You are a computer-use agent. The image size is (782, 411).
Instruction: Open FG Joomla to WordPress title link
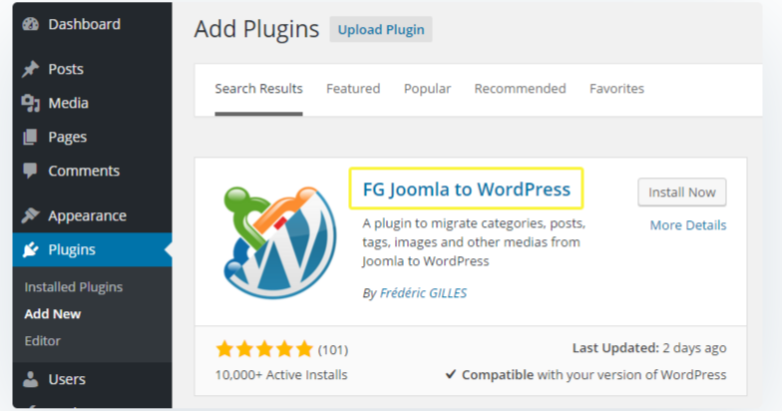point(466,188)
